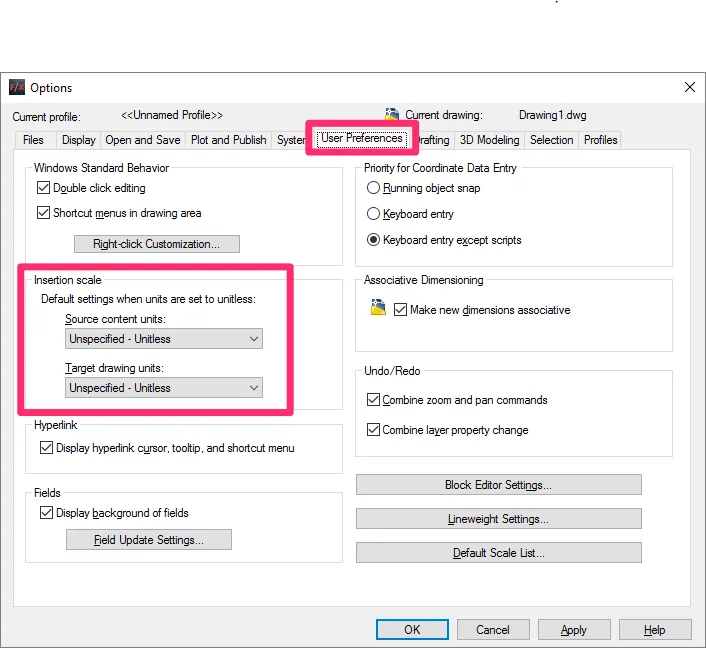Confirm the dialog with OK

coord(412,630)
